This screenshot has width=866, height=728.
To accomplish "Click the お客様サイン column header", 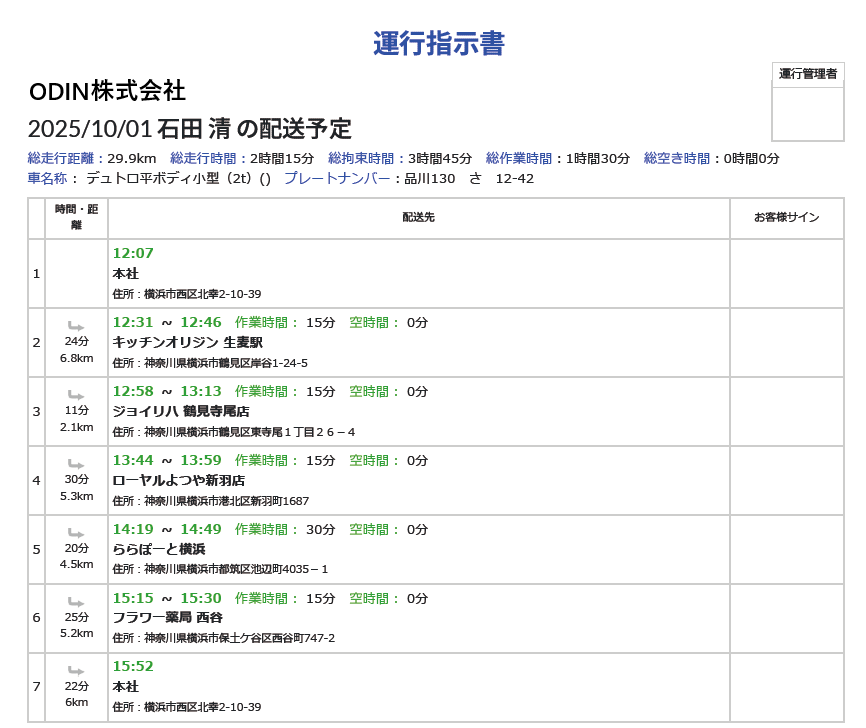I will pyautogui.click(x=786, y=217).
